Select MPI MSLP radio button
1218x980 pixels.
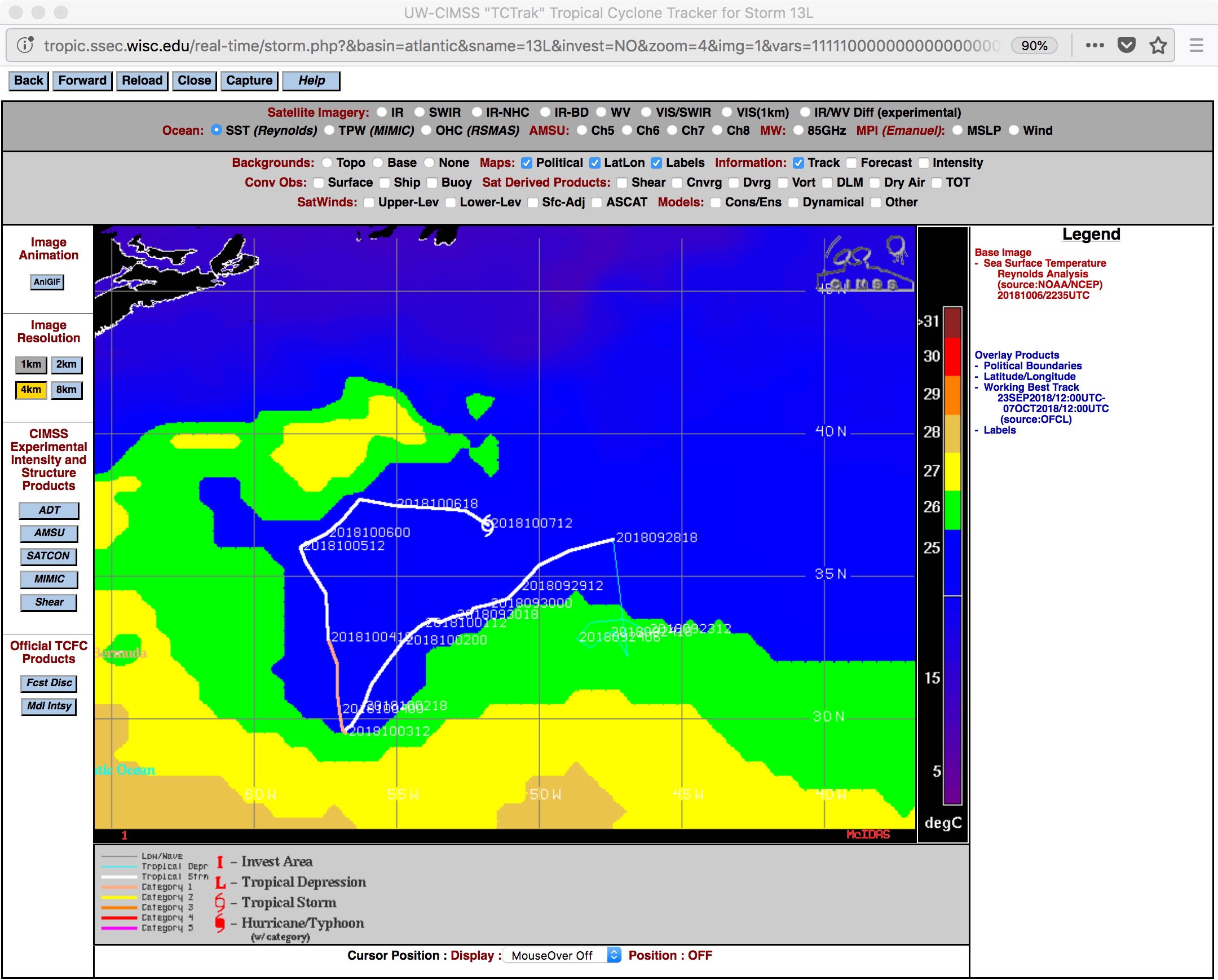coord(957,130)
